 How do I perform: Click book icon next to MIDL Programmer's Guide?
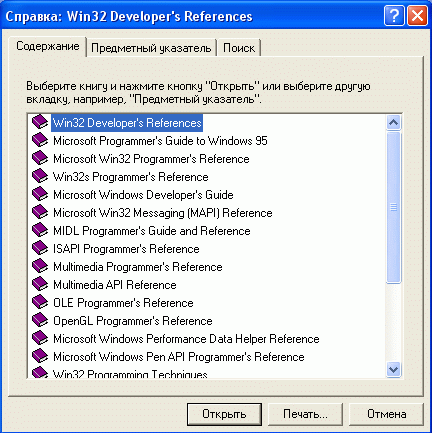(40, 230)
